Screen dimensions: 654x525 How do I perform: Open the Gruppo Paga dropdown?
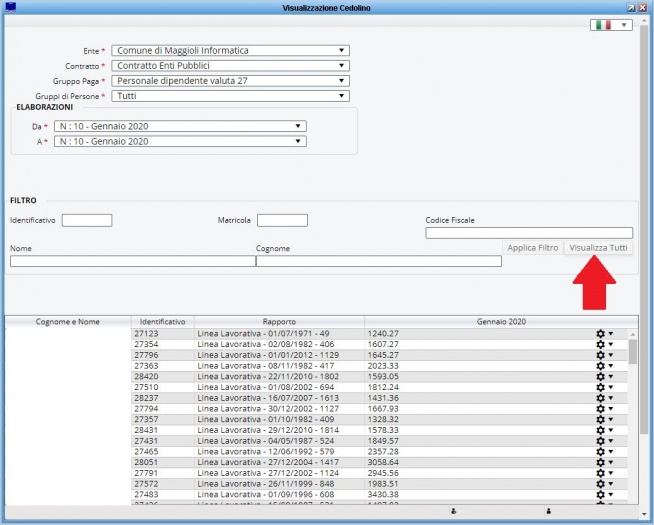tap(229, 81)
